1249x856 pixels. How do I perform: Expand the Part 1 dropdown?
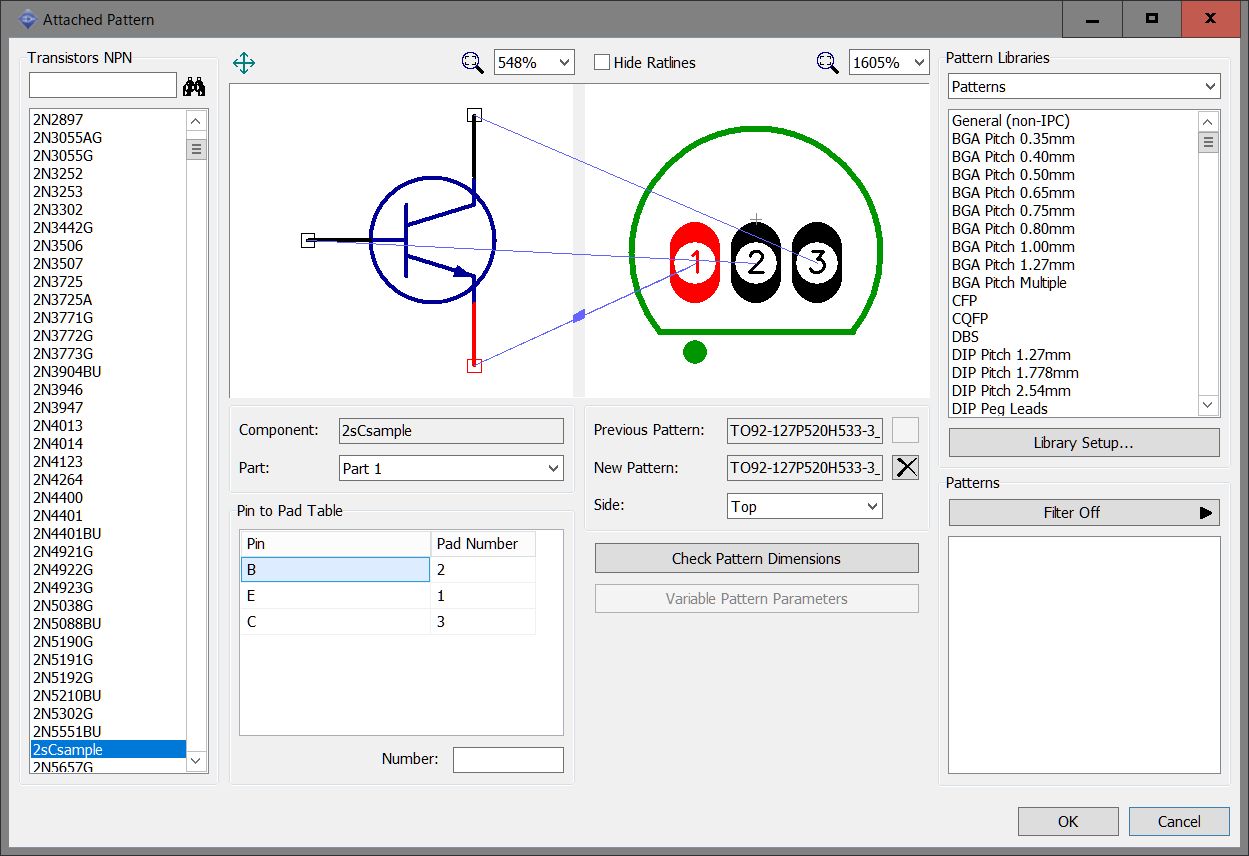(x=451, y=468)
